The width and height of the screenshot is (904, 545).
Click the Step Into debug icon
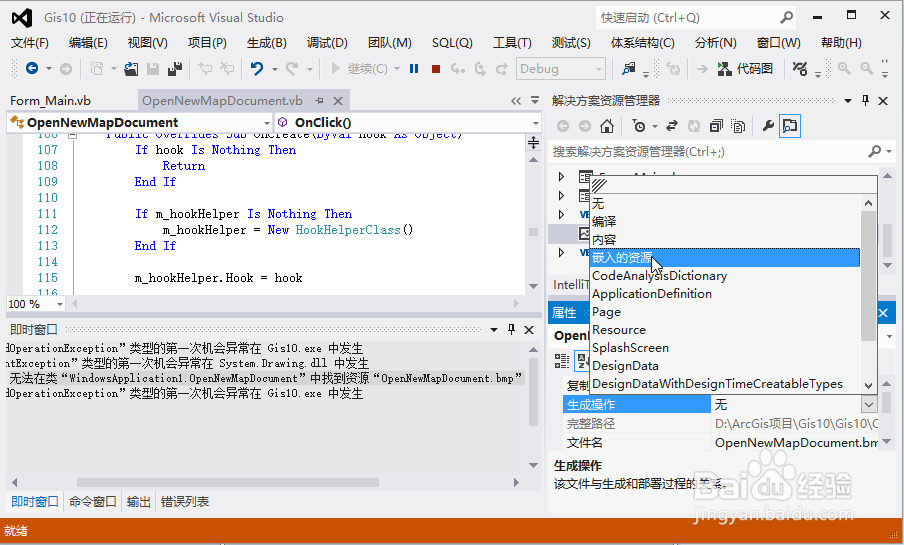click(x=458, y=69)
